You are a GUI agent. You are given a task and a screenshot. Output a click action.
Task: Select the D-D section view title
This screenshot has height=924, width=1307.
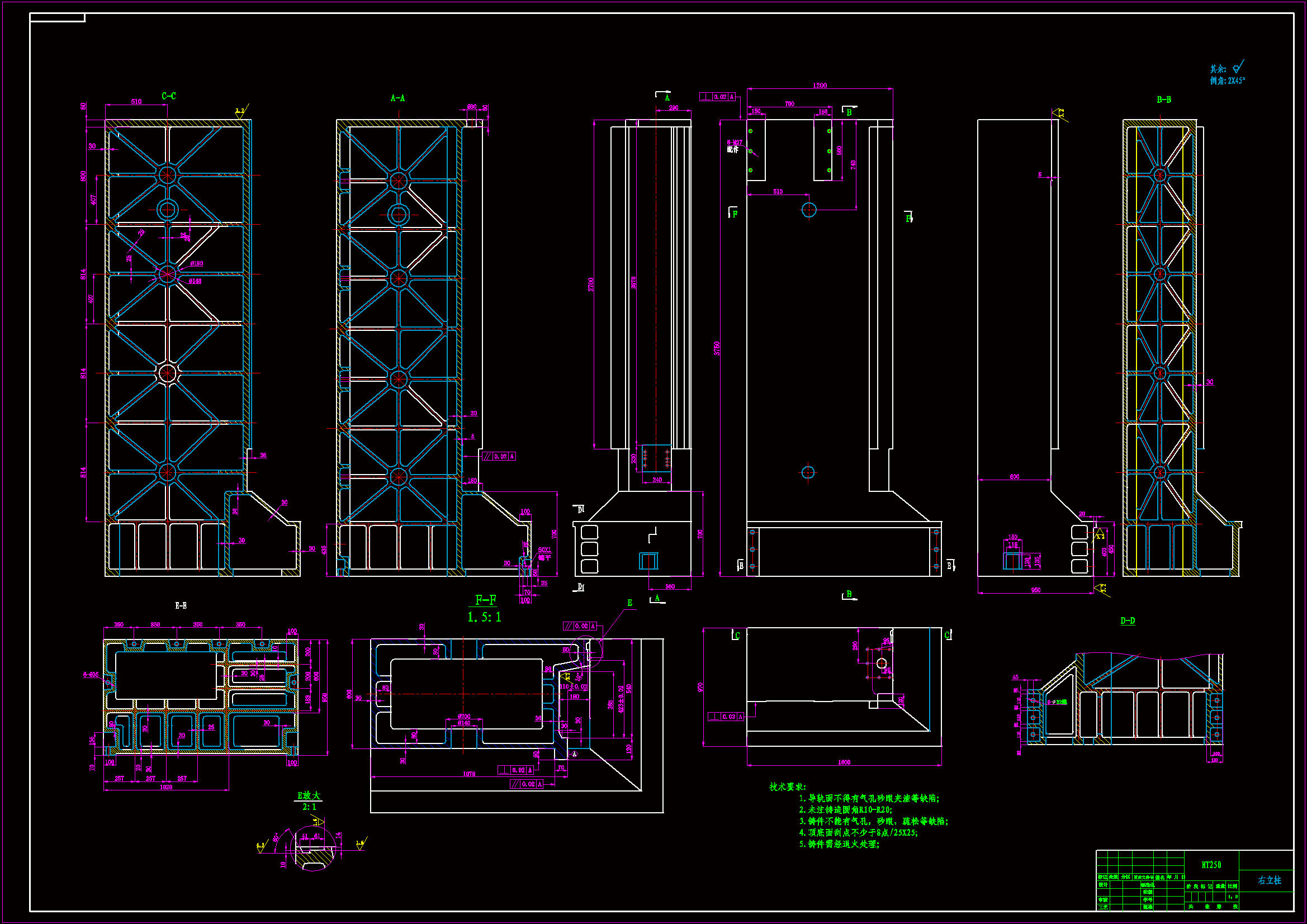1127,620
